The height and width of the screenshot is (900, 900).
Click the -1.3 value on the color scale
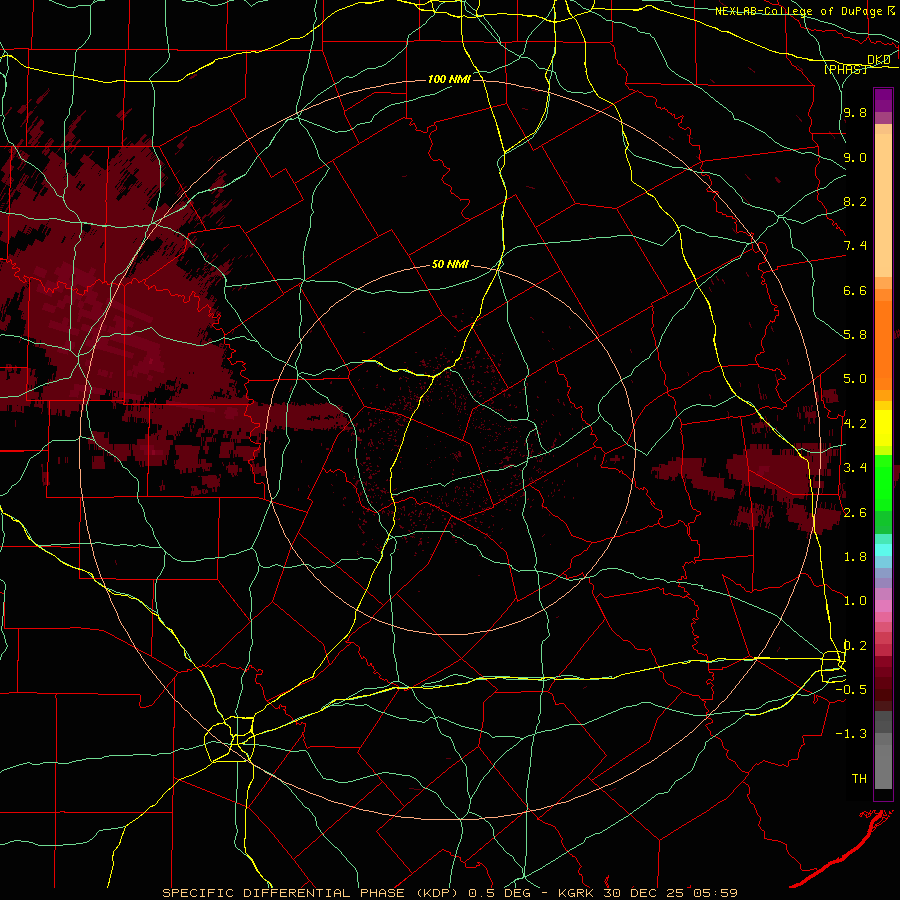coord(851,734)
